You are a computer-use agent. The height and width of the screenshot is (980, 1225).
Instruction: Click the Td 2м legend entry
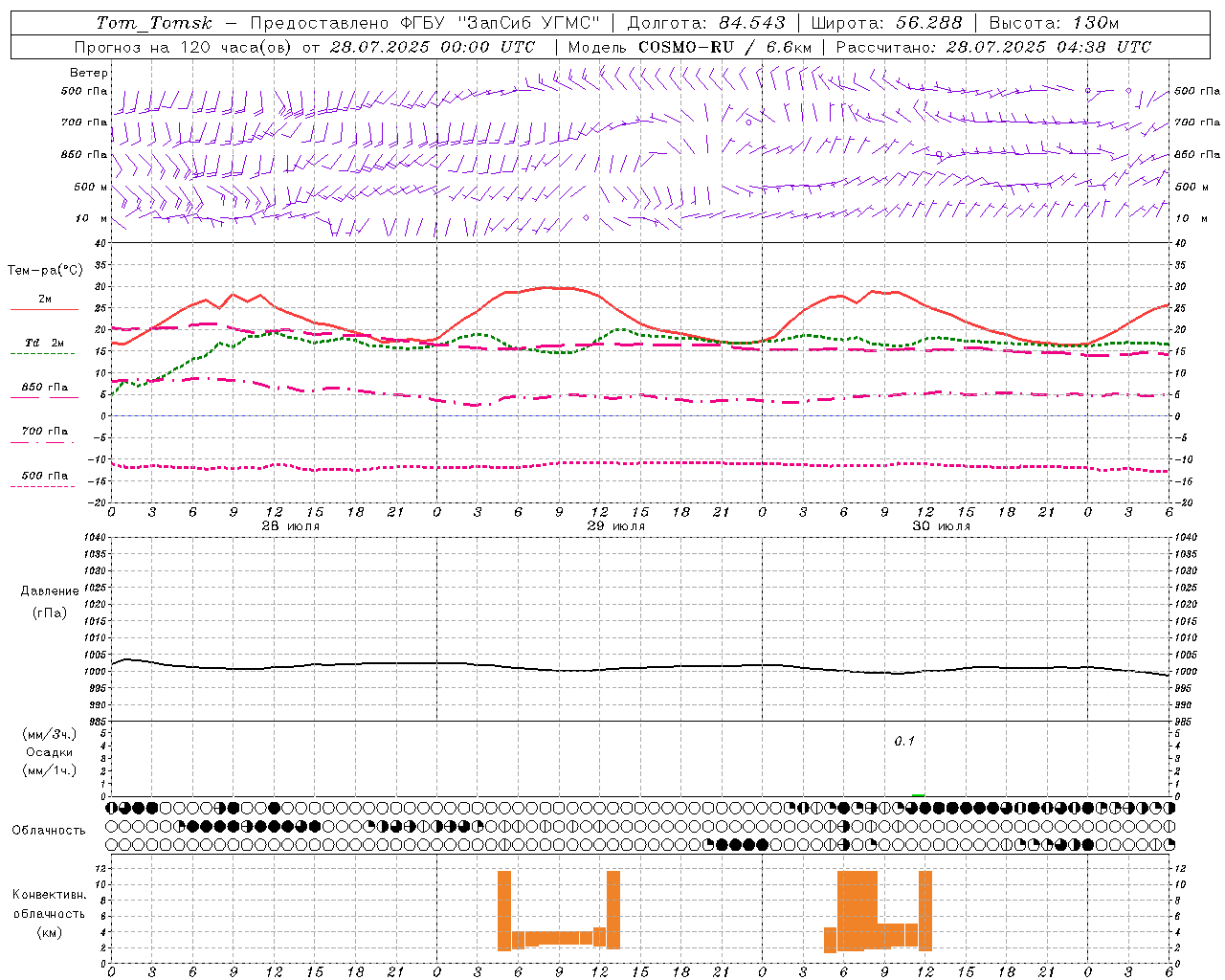[45, 343]
